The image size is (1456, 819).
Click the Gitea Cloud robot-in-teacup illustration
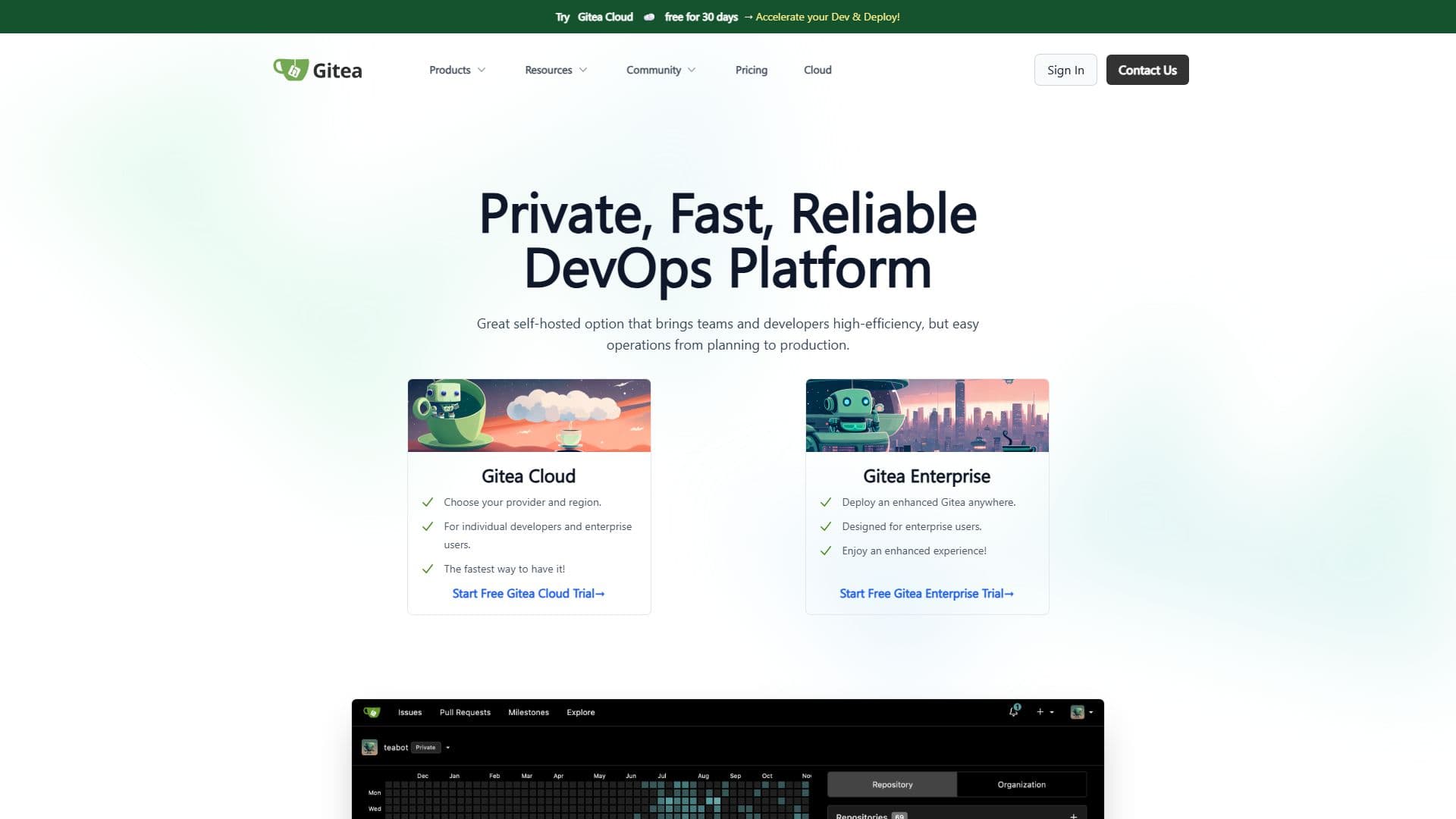pyautogui.click(x=529, y=416)
